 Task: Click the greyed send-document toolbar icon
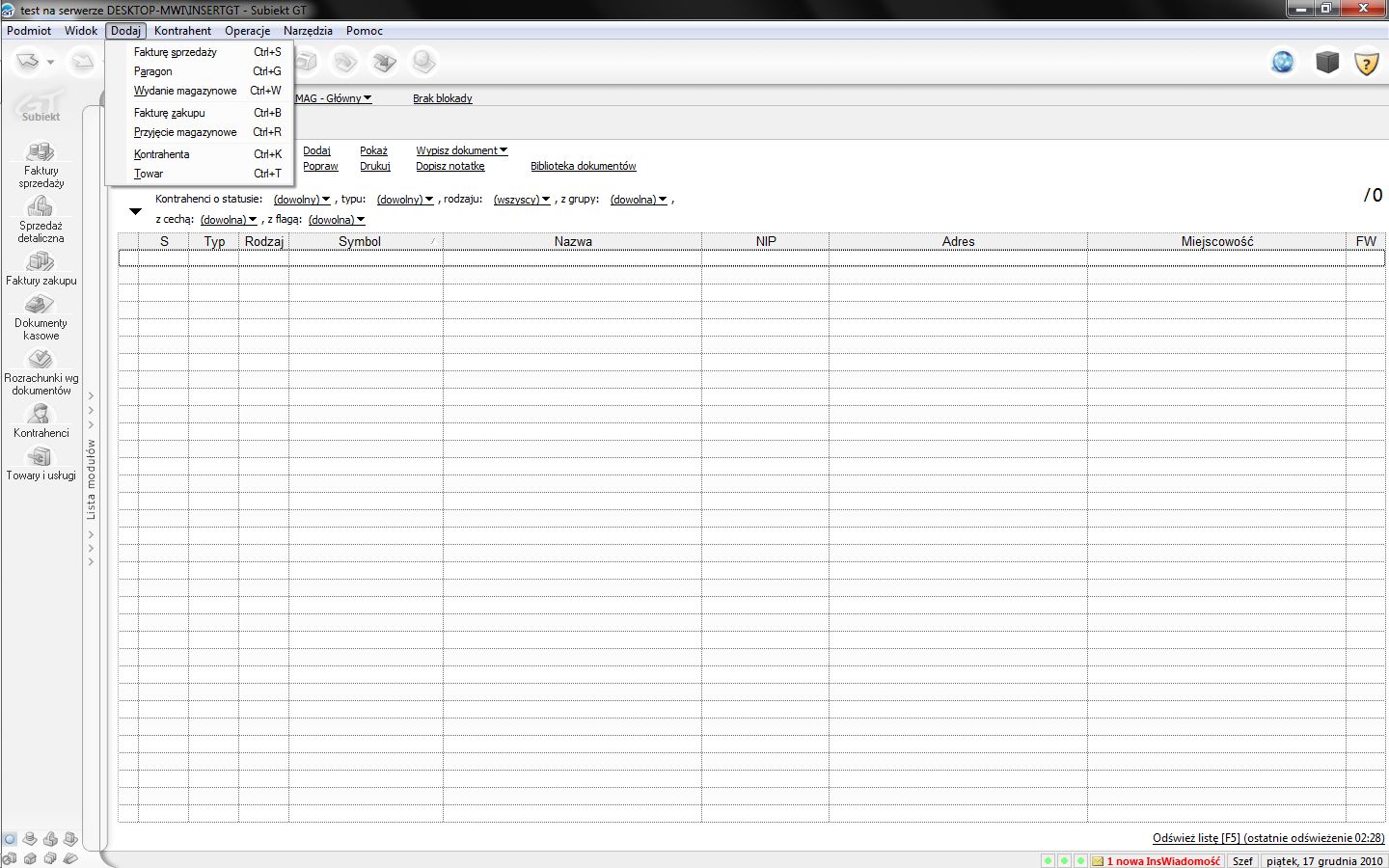(x=344, y=62)
